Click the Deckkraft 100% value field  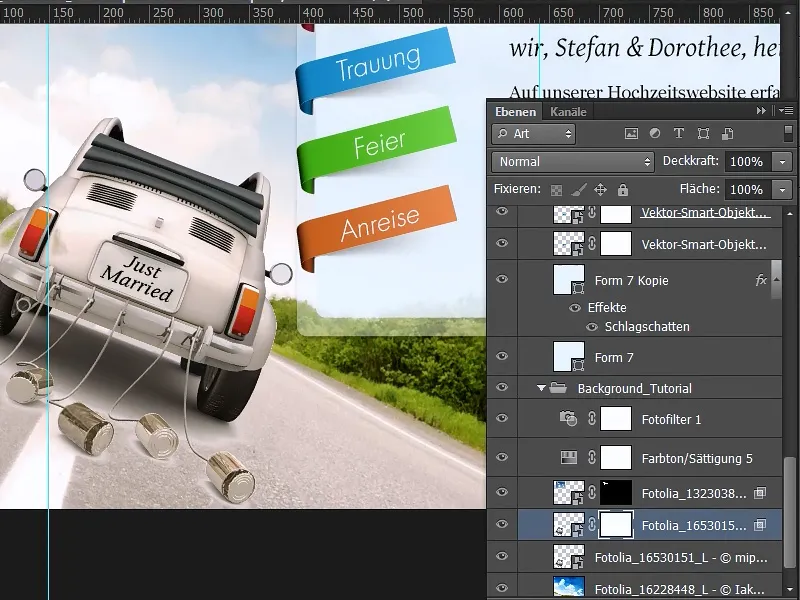pyautogui.click(x=749, y=162)
